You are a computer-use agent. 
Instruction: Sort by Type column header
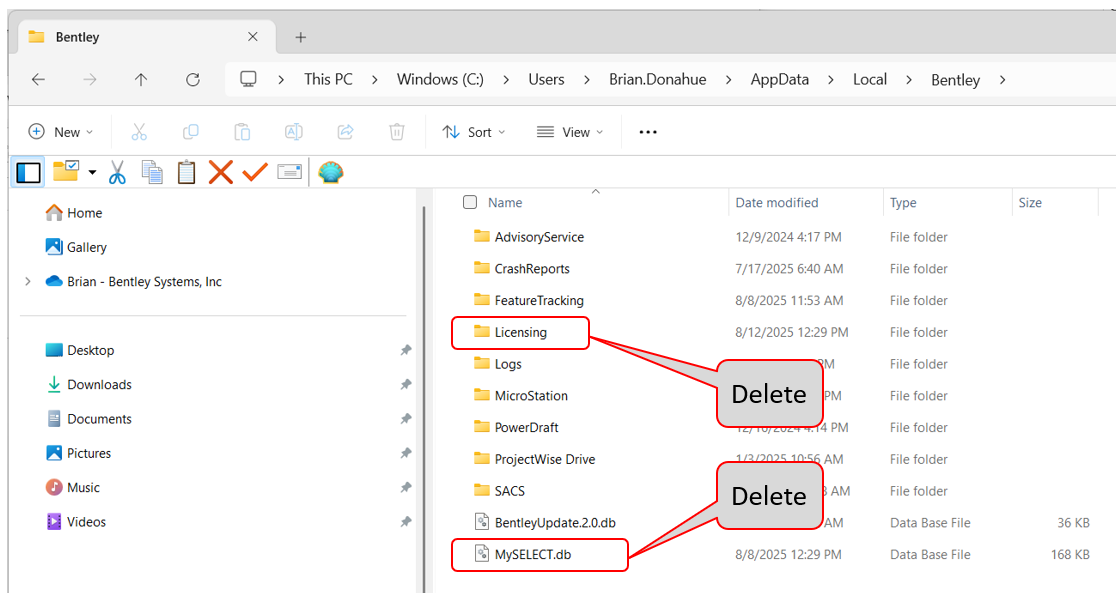click(x=903, y=203)
